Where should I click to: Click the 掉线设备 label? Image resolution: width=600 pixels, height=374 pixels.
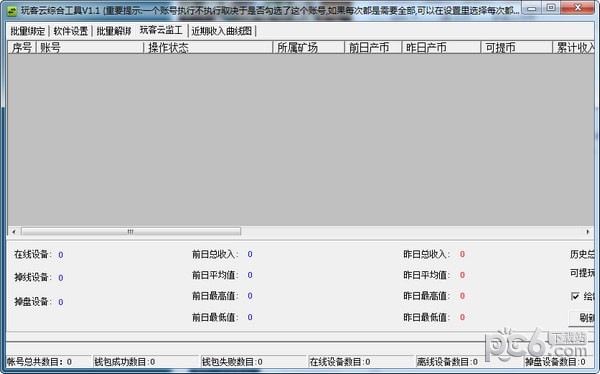click(33, 278)
